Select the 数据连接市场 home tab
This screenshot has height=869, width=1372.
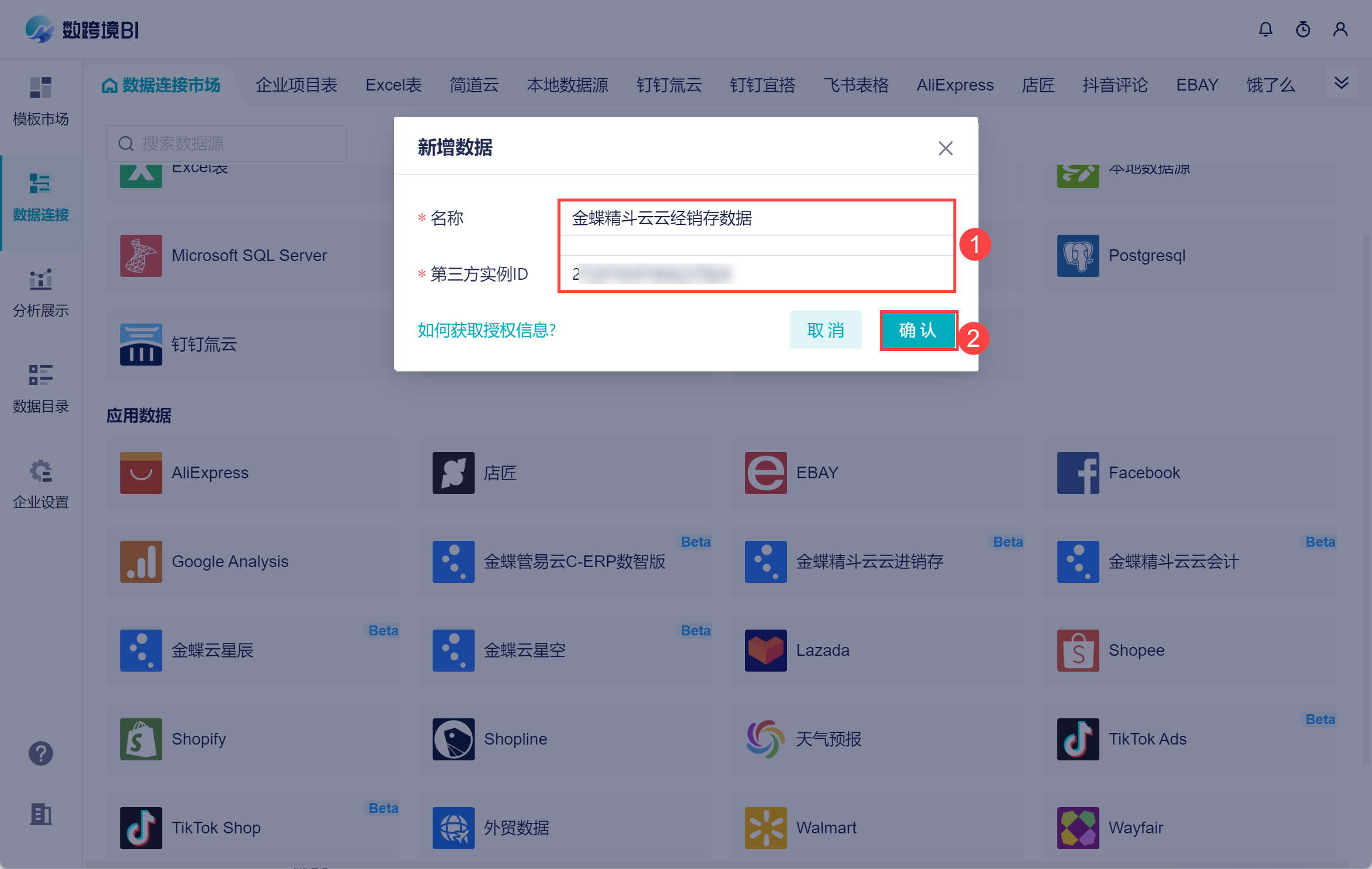point(161,85)
